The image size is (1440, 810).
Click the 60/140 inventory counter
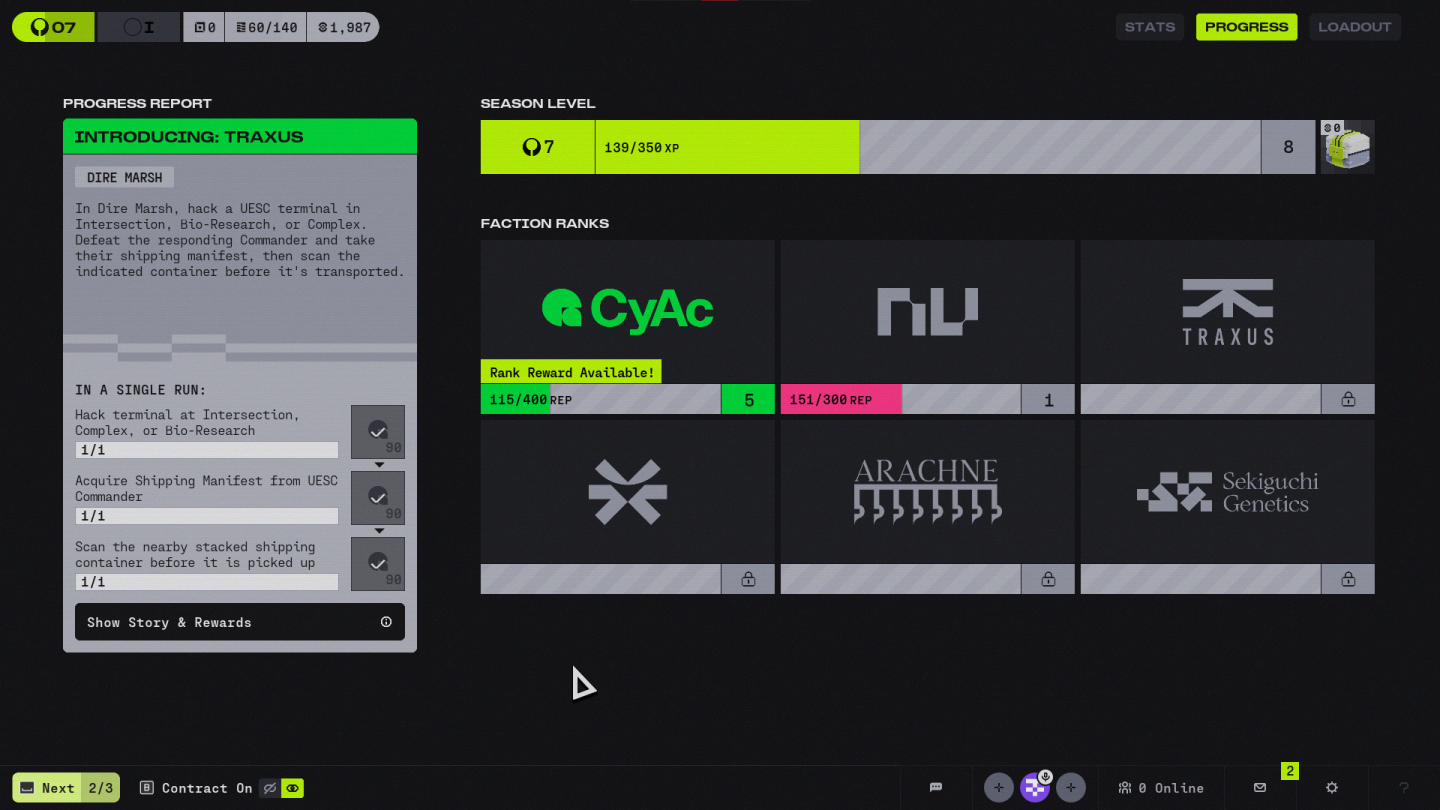point(266,27)
